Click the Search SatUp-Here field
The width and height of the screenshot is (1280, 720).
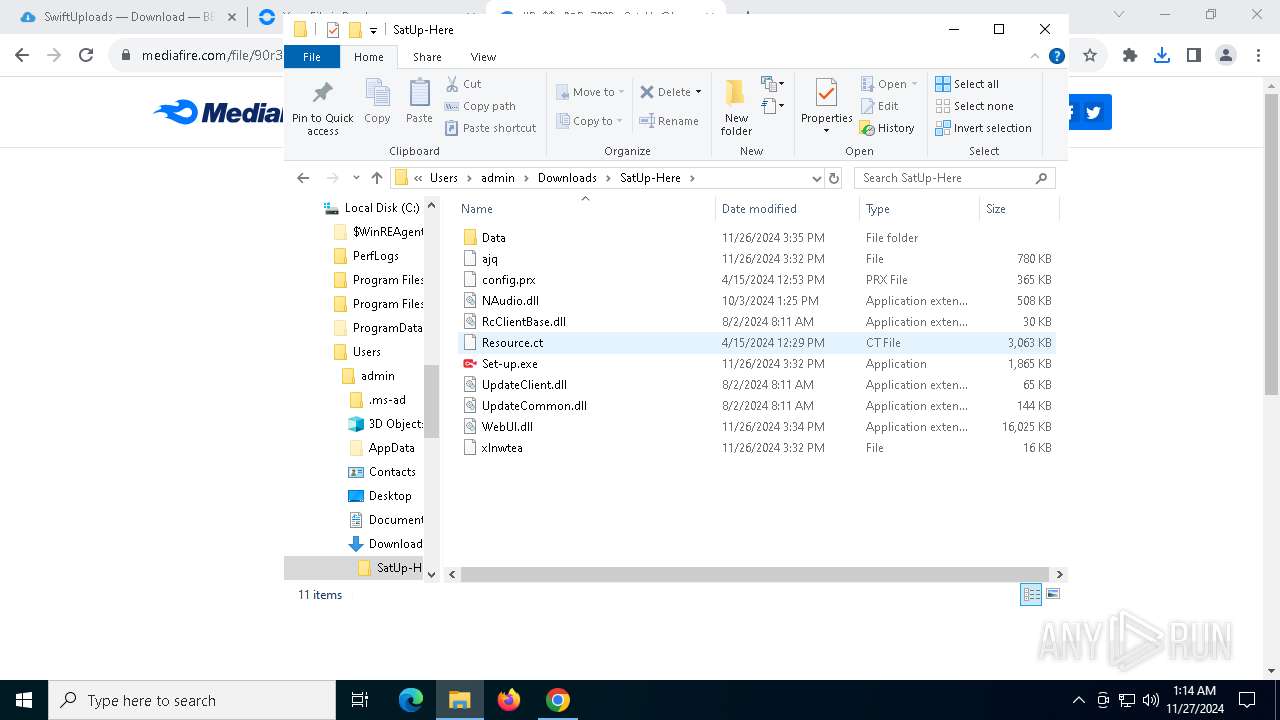(x=955, y=178)
